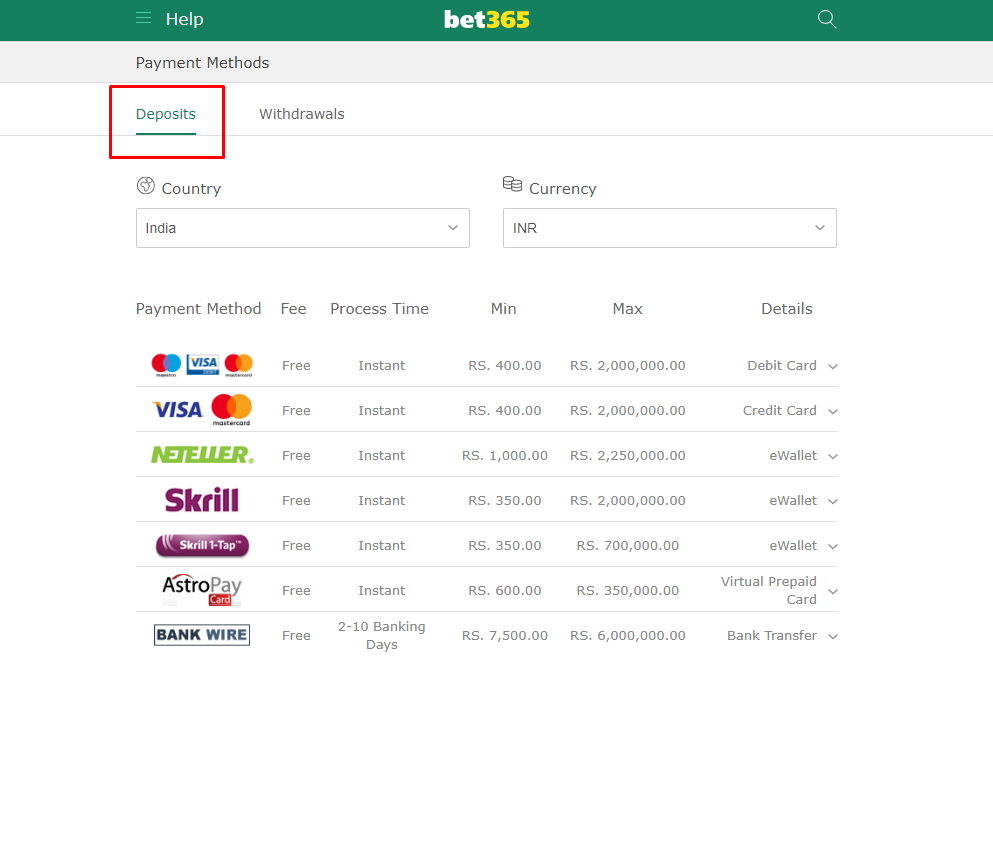Screen dimensions: 993x845
Task: Open the Currency dropdown showing INR
Action: click(x=669, y=228)
